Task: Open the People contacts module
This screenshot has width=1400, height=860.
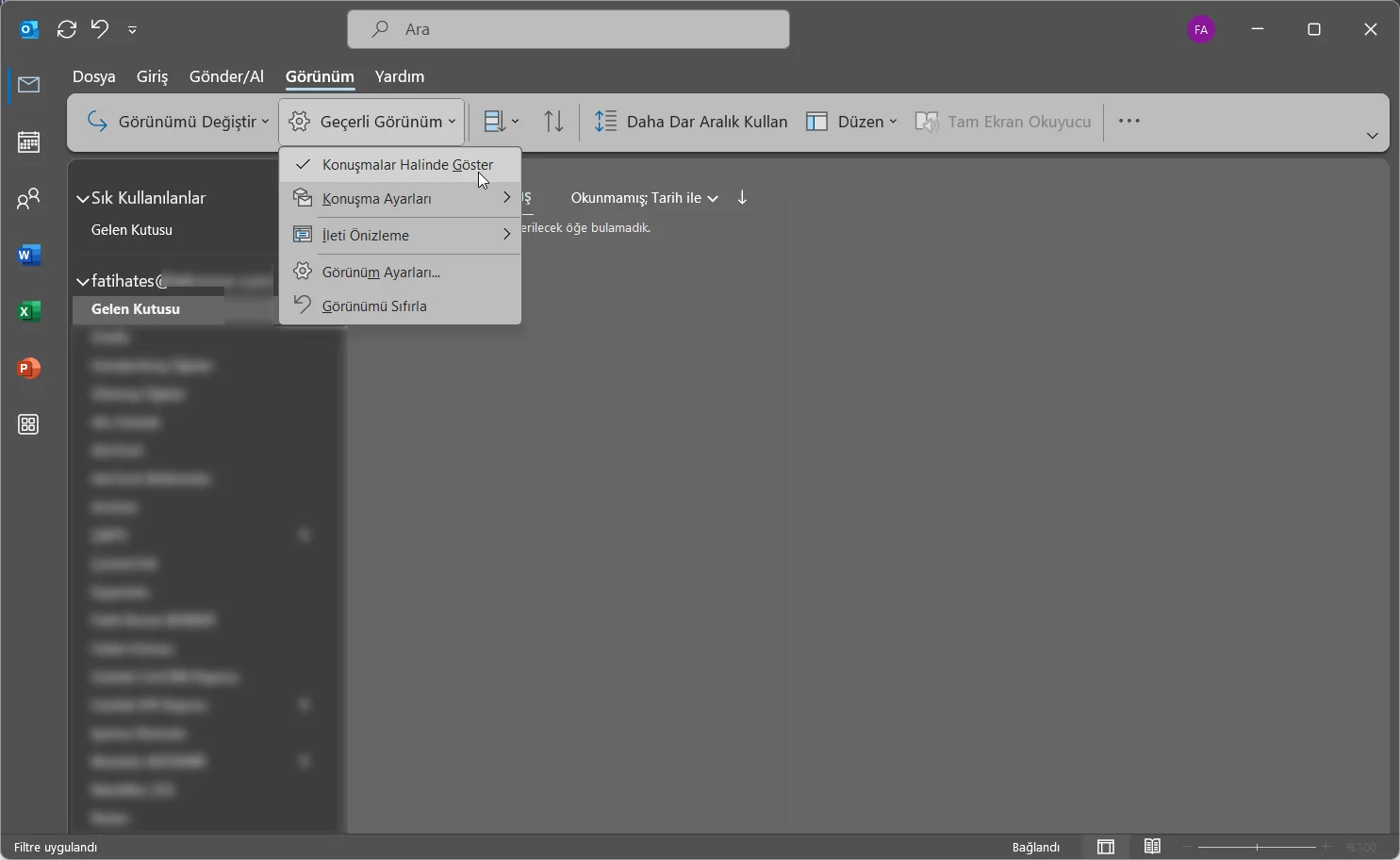Action: pyautogui.click(x=29, y=199)
